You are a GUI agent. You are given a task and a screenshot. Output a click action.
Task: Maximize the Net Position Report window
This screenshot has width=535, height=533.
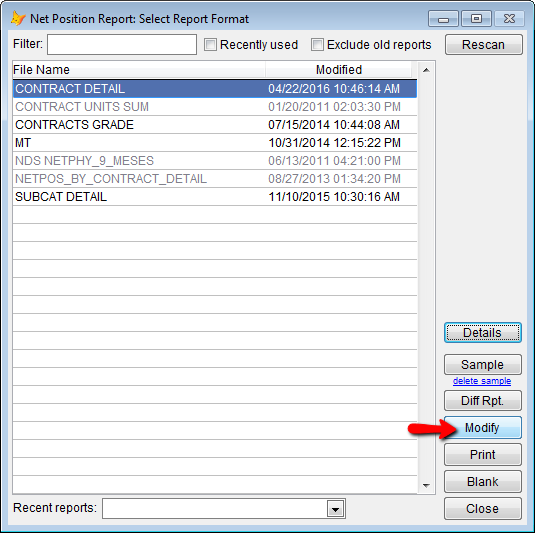tap(476, 18)
